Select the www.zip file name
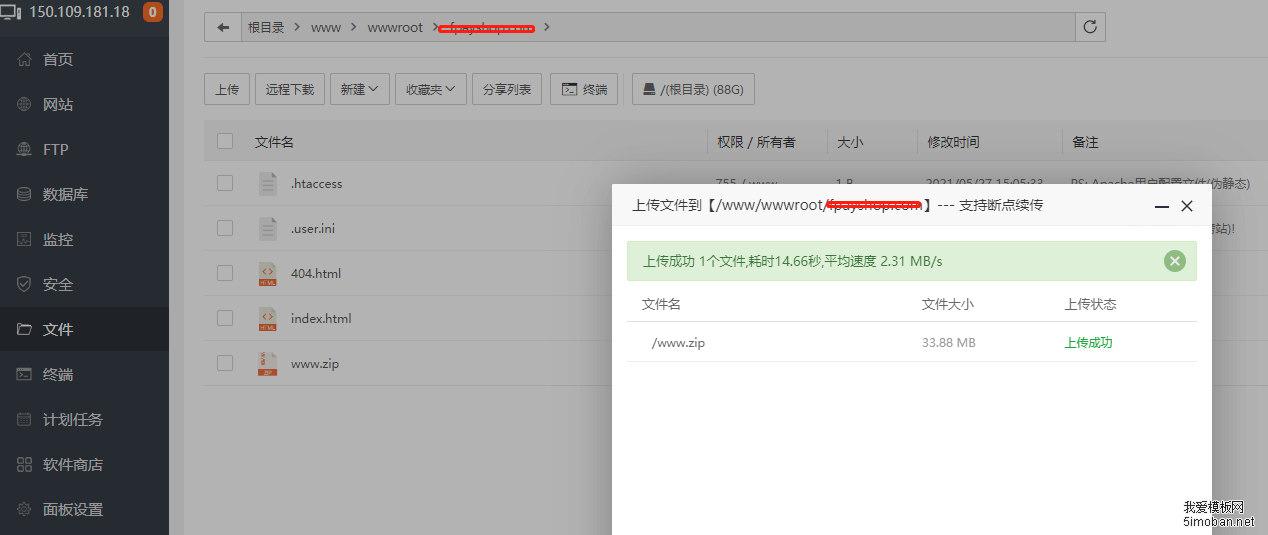 point(315,364)
